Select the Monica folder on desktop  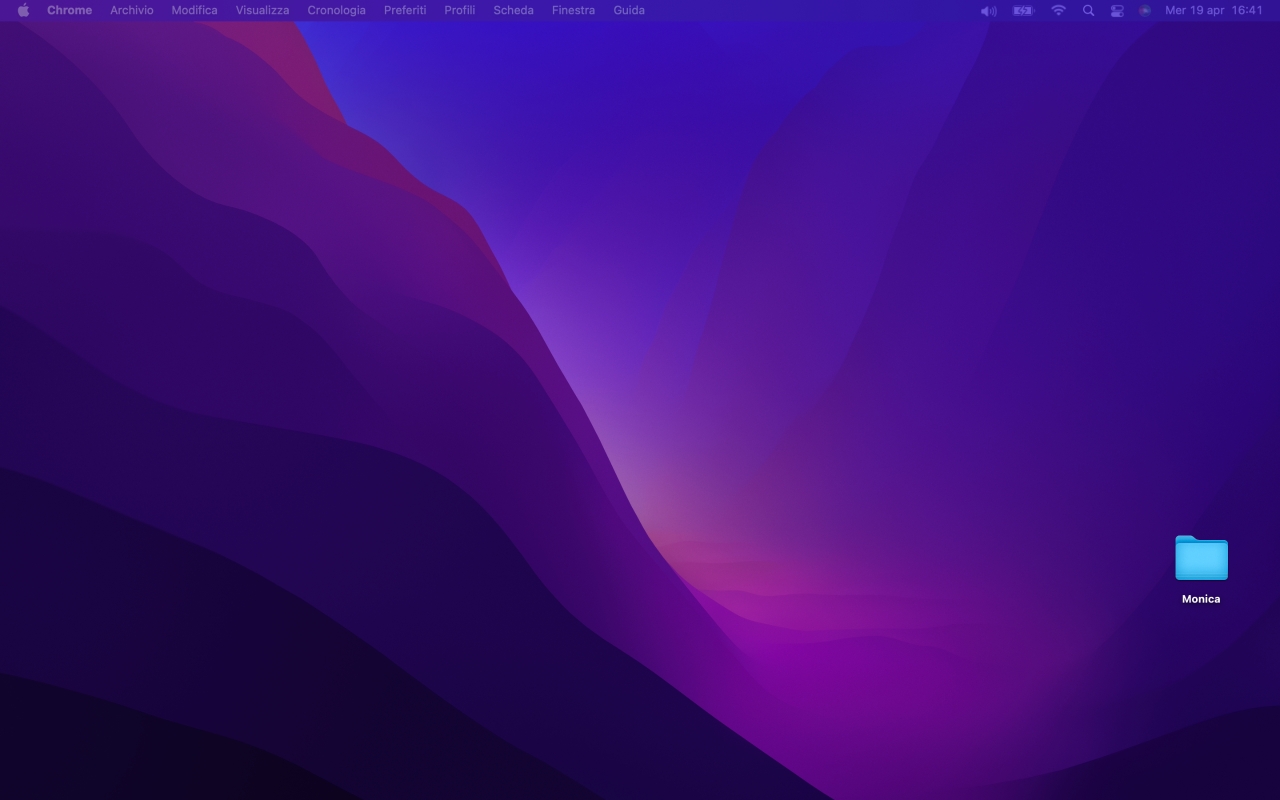pyautogui.click(x=1201, y=559)
